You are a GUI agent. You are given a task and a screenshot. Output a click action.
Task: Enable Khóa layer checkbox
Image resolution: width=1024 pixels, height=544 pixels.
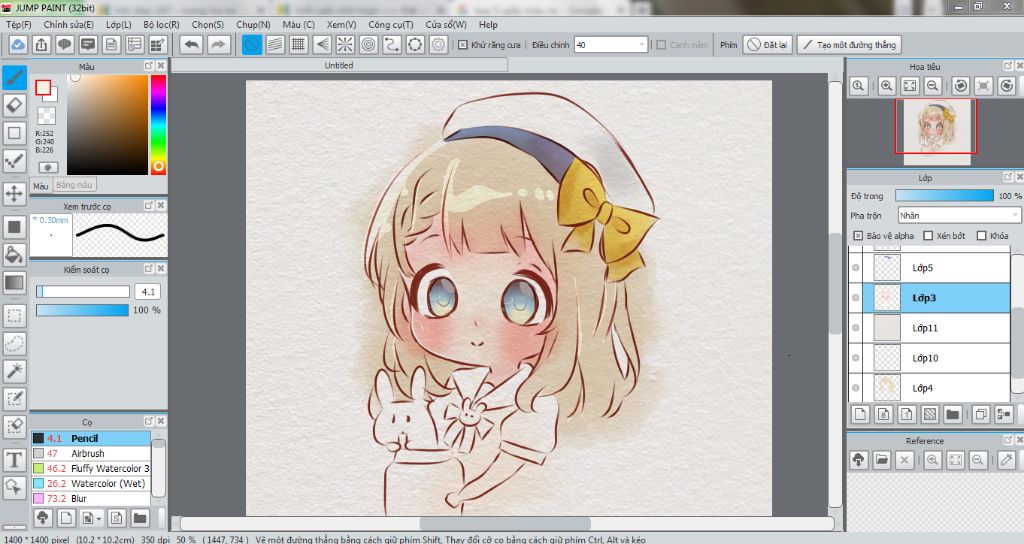click(x=982, y=236)
